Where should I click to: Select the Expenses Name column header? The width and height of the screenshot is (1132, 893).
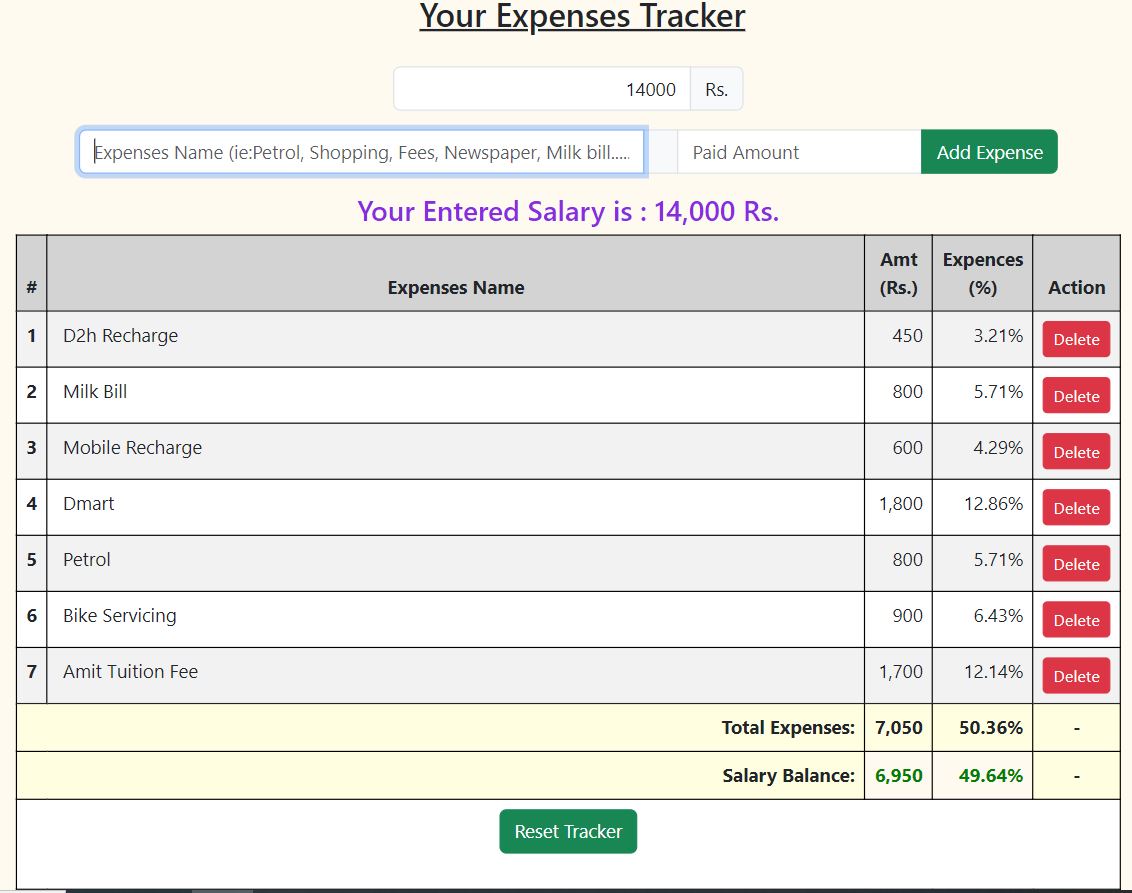click(455, 287)
